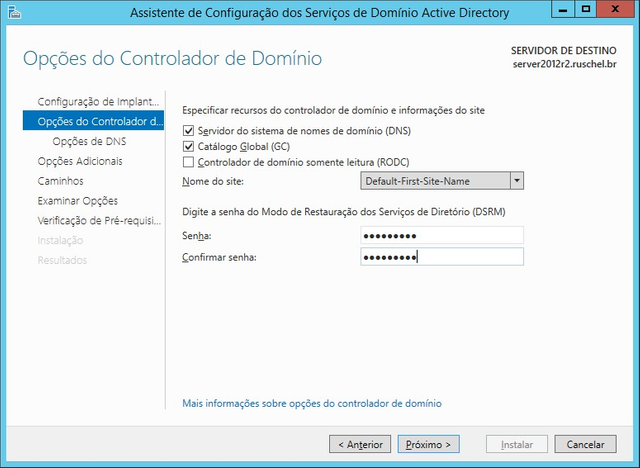Image resolution: width=640 pixels, height=468 pixels.
Task: Toggle the DNS server checkbox
Action: tap(188, 131)
